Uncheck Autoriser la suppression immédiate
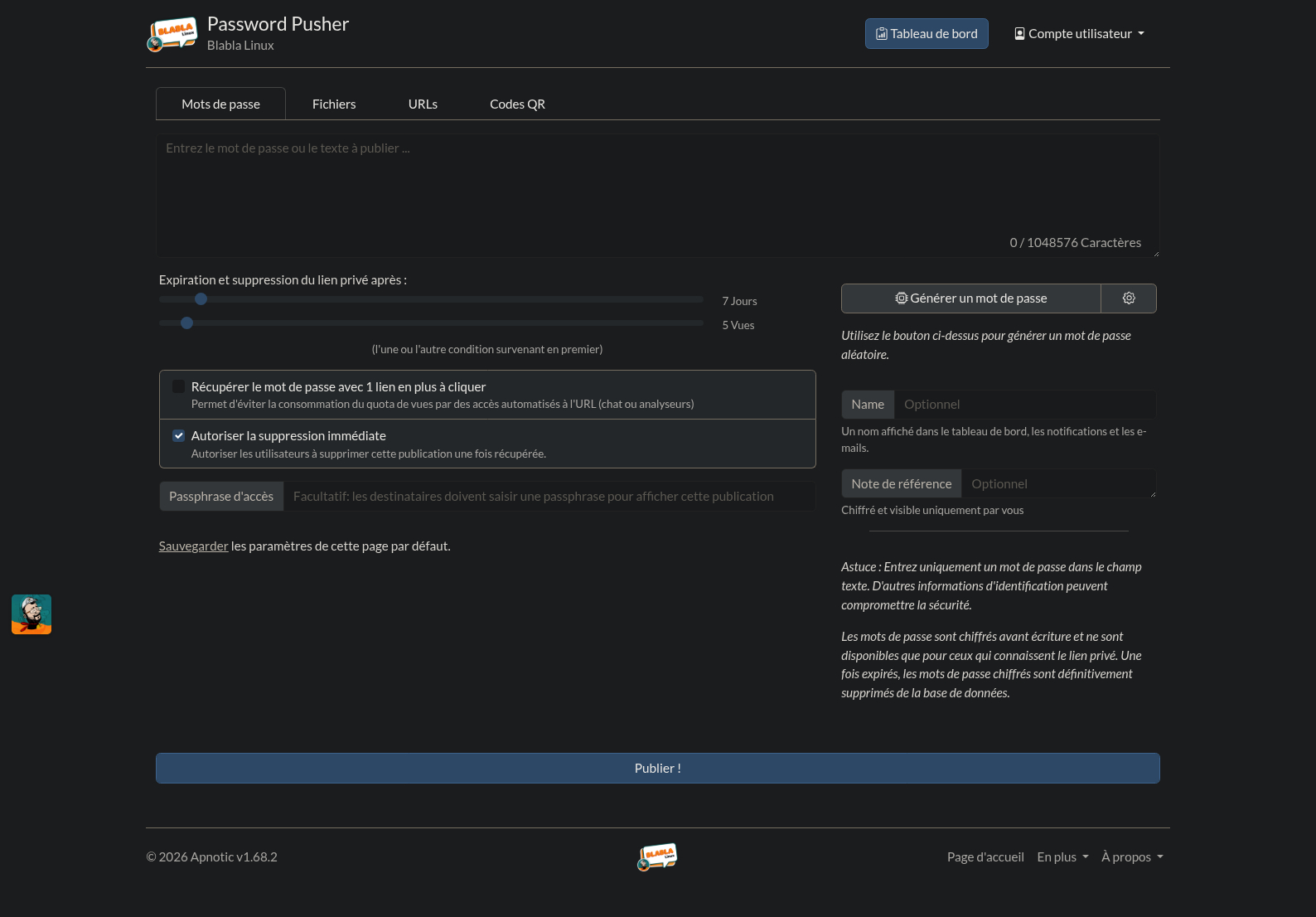Image resolution: width=1316 pixels, height=917 pixels. tap(178, 436)
